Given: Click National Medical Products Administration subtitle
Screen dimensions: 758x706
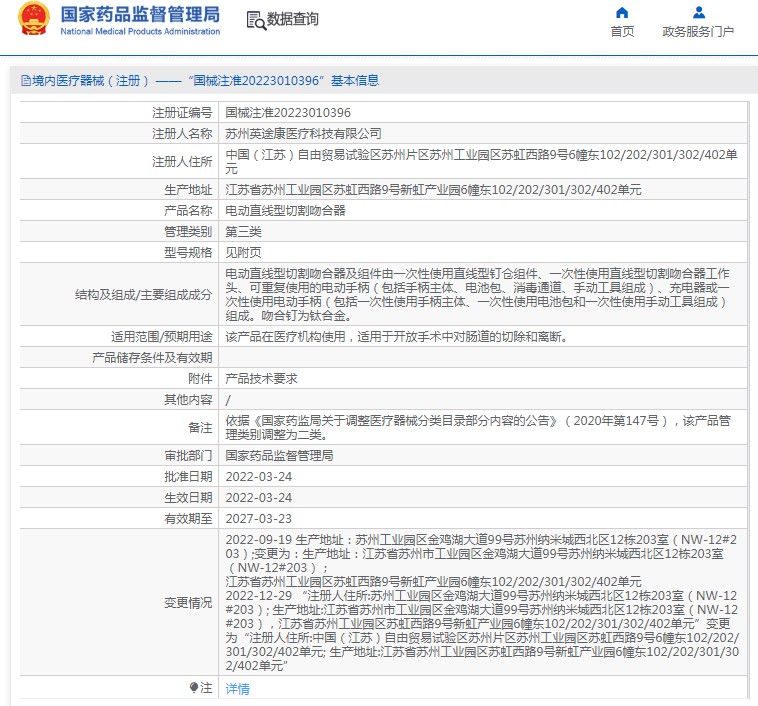Looking at the screenshot, I should (140, 31).
